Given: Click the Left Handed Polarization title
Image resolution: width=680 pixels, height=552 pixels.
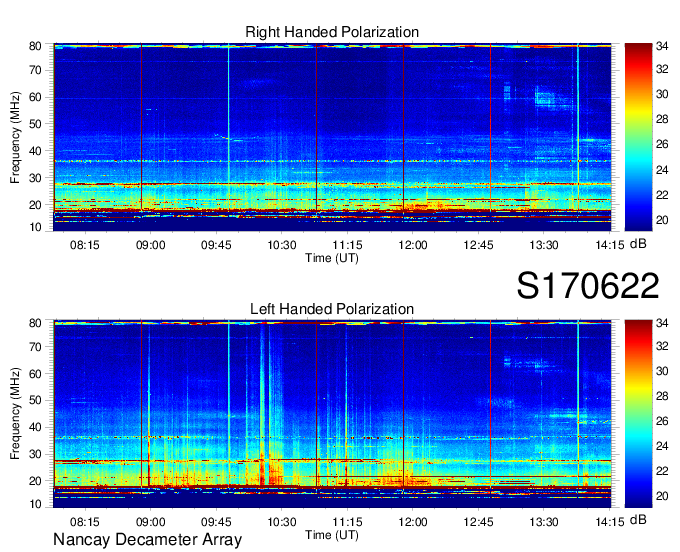Looking at the screenshot, I should 332,309.
